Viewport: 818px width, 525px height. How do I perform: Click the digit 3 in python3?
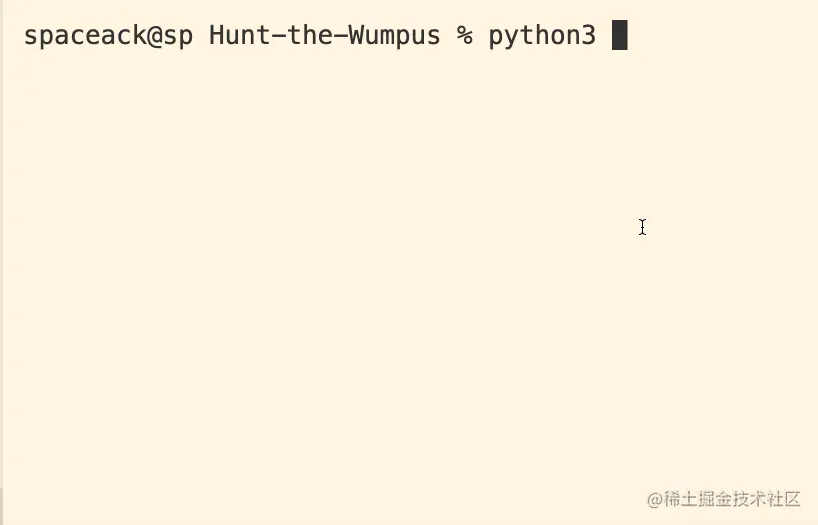tap(588, 35)
